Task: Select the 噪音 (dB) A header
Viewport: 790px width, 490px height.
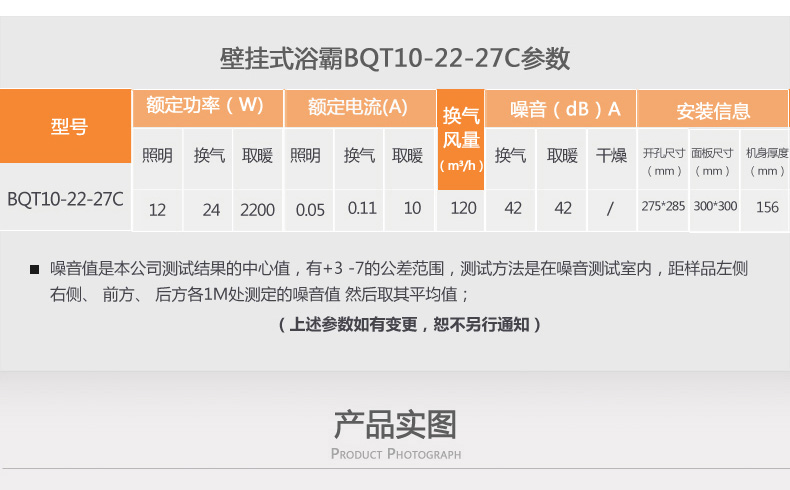Action: pos(560,109)
